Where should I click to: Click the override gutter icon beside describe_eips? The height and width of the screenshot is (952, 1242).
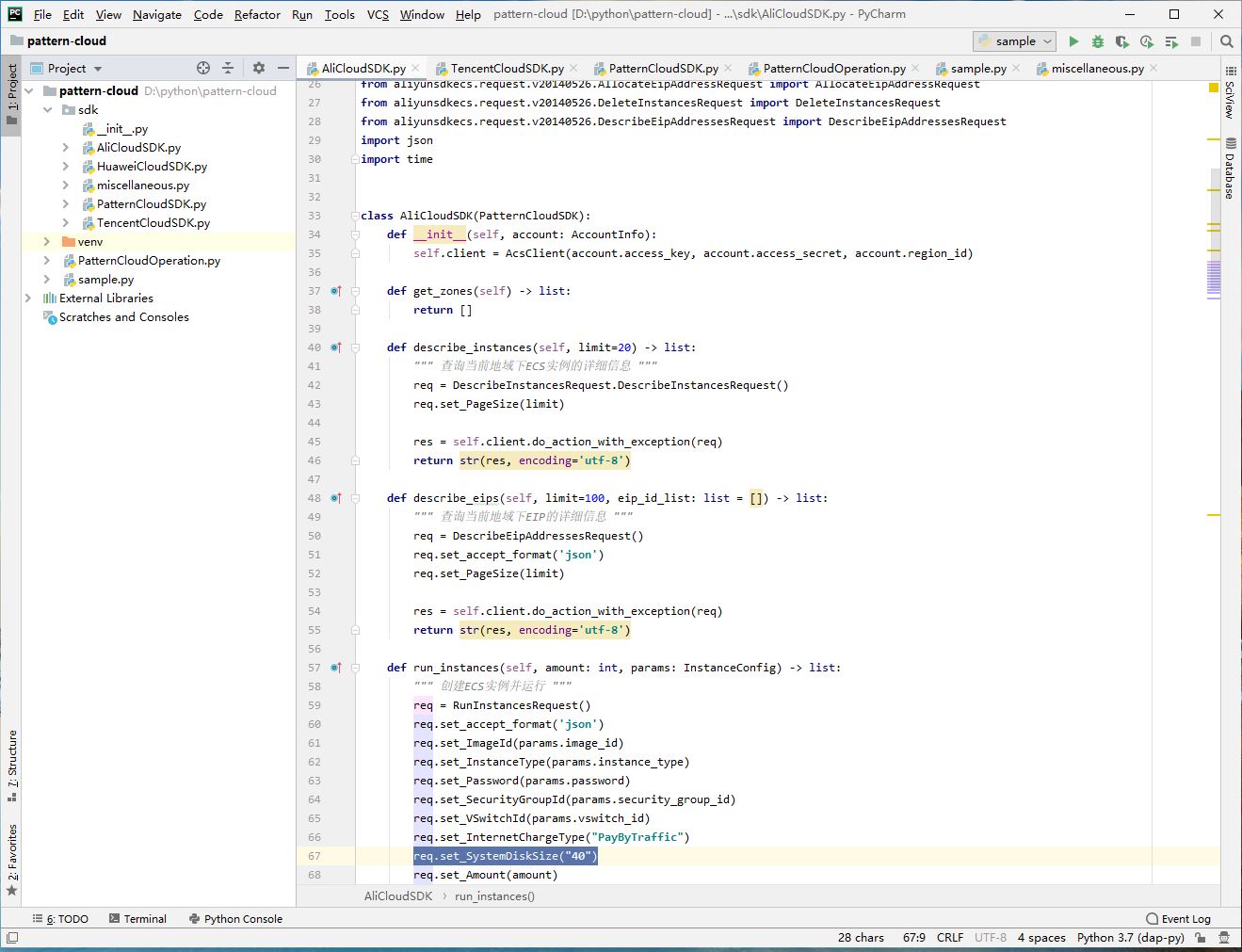(336, 498)
